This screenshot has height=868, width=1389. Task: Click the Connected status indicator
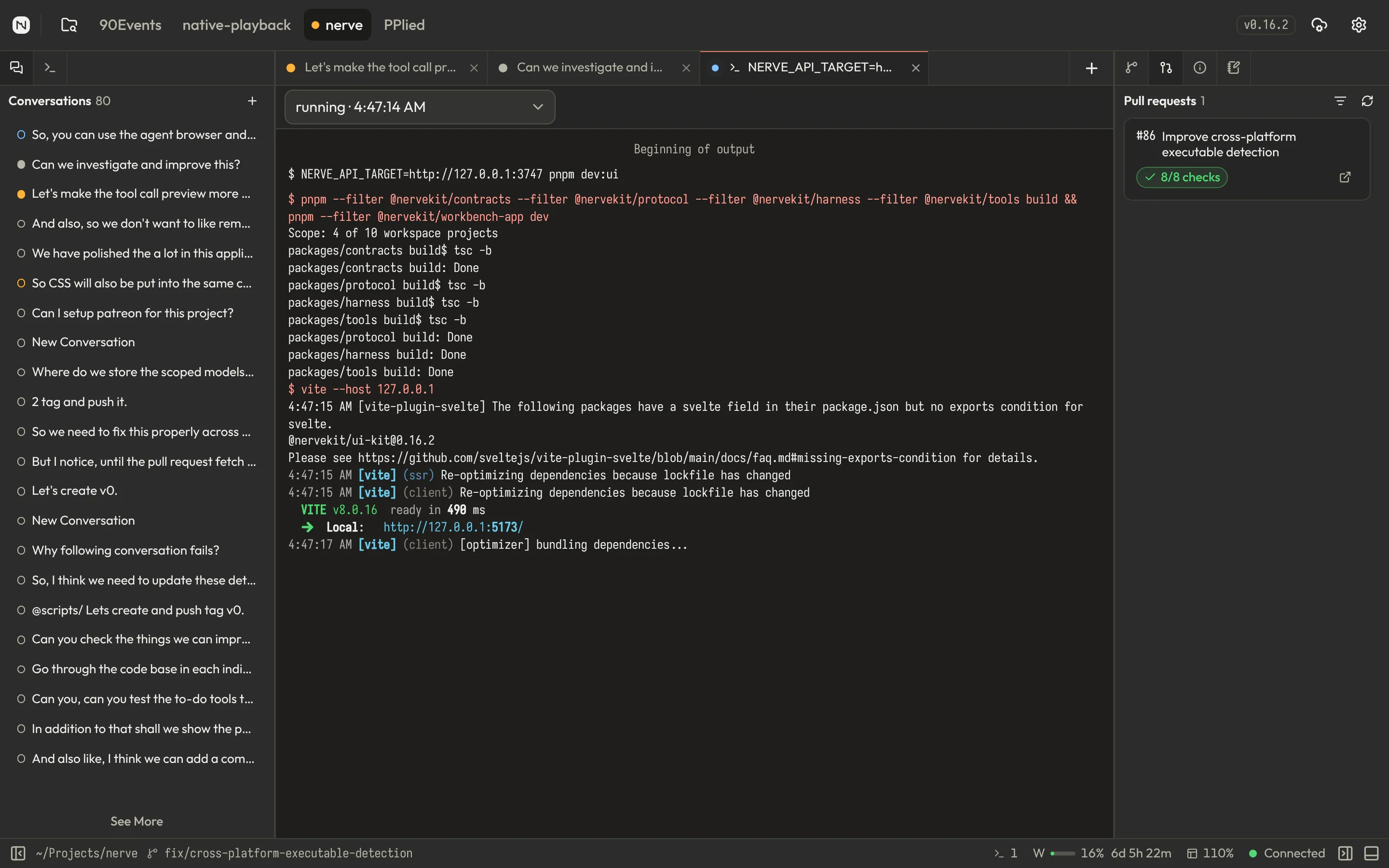tap(1287, 853)
